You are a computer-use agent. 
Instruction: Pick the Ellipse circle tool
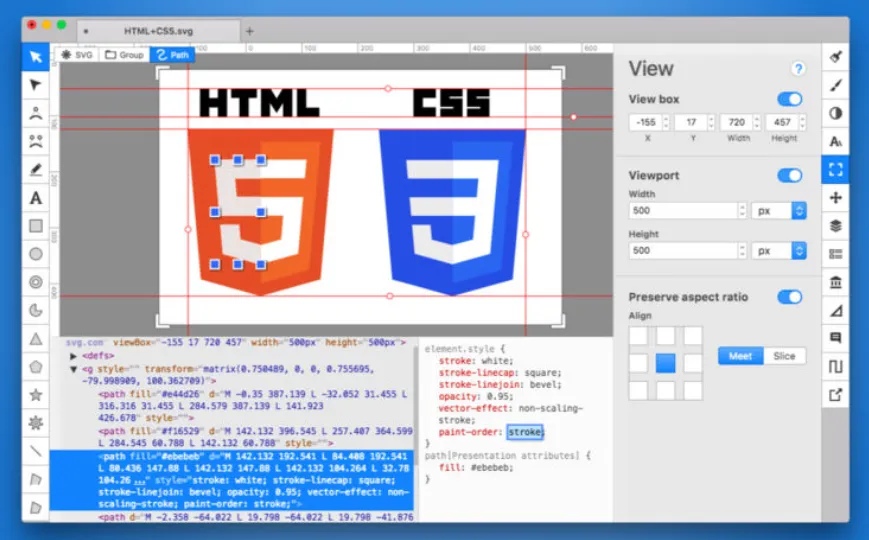(x=35, y=254)
